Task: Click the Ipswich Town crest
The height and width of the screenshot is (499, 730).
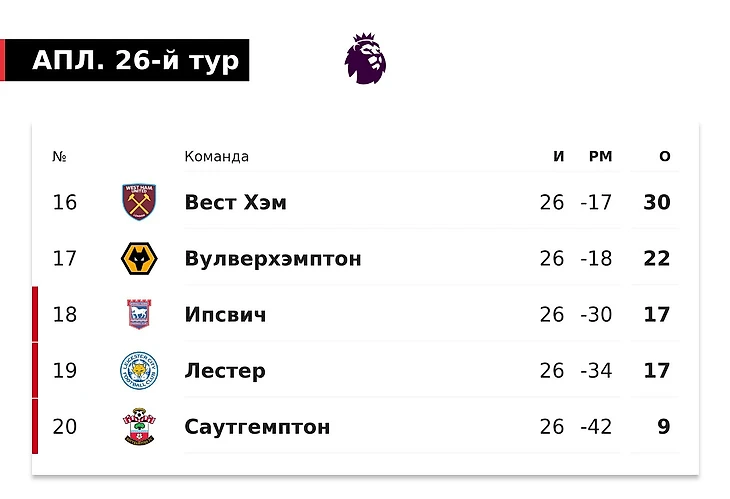Action: point(137,315)
